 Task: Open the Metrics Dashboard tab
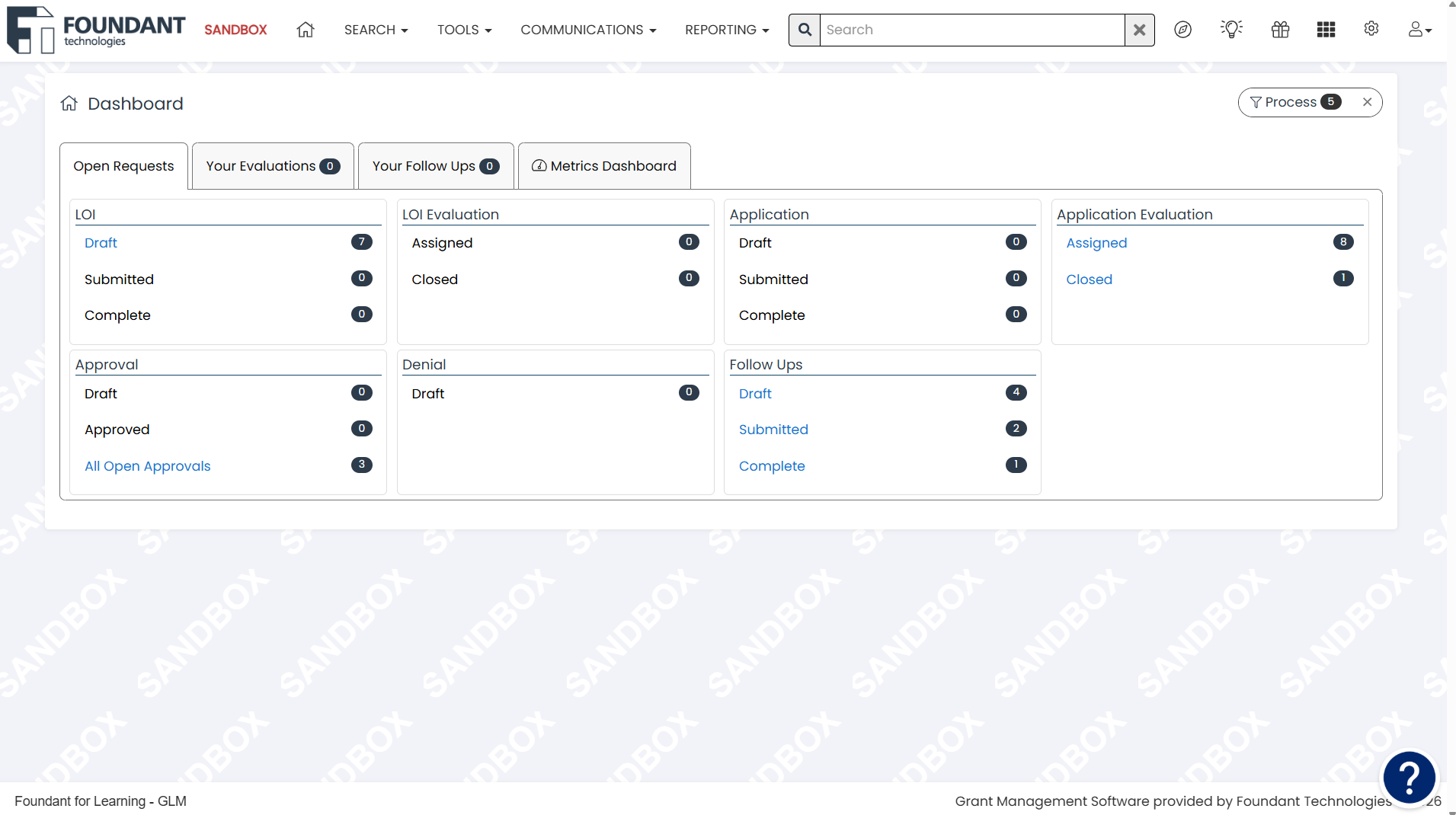pos(604,166)
